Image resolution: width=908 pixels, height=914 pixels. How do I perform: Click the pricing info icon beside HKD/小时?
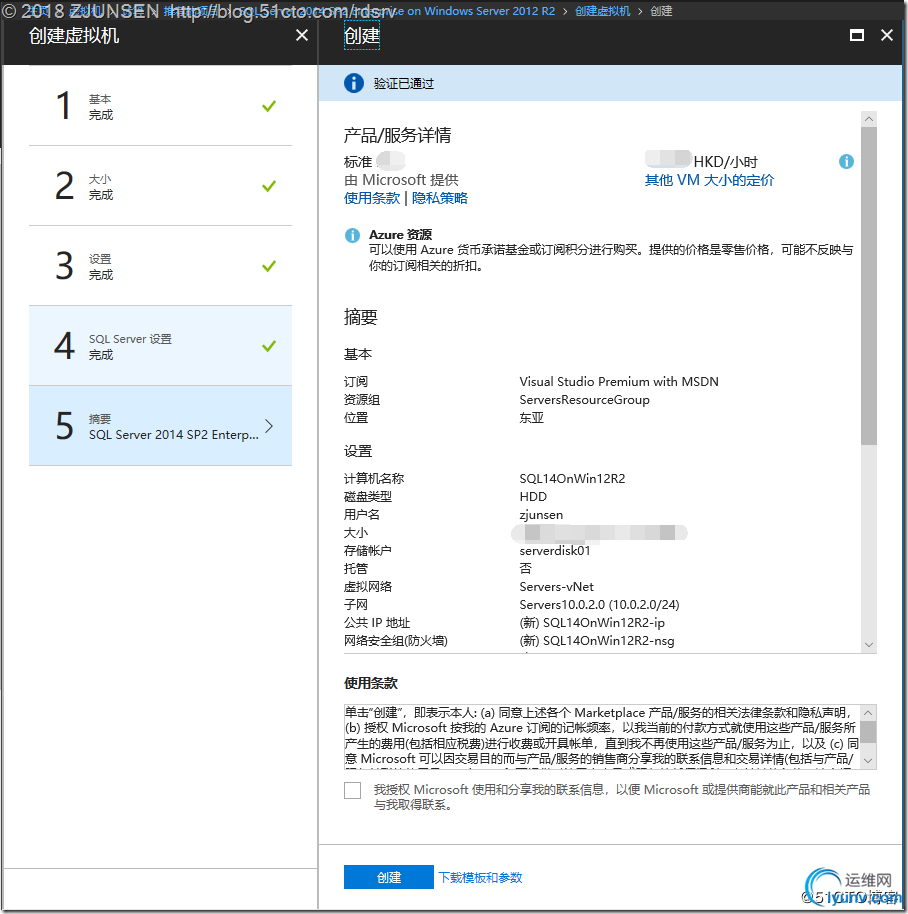tap(846, 161)
